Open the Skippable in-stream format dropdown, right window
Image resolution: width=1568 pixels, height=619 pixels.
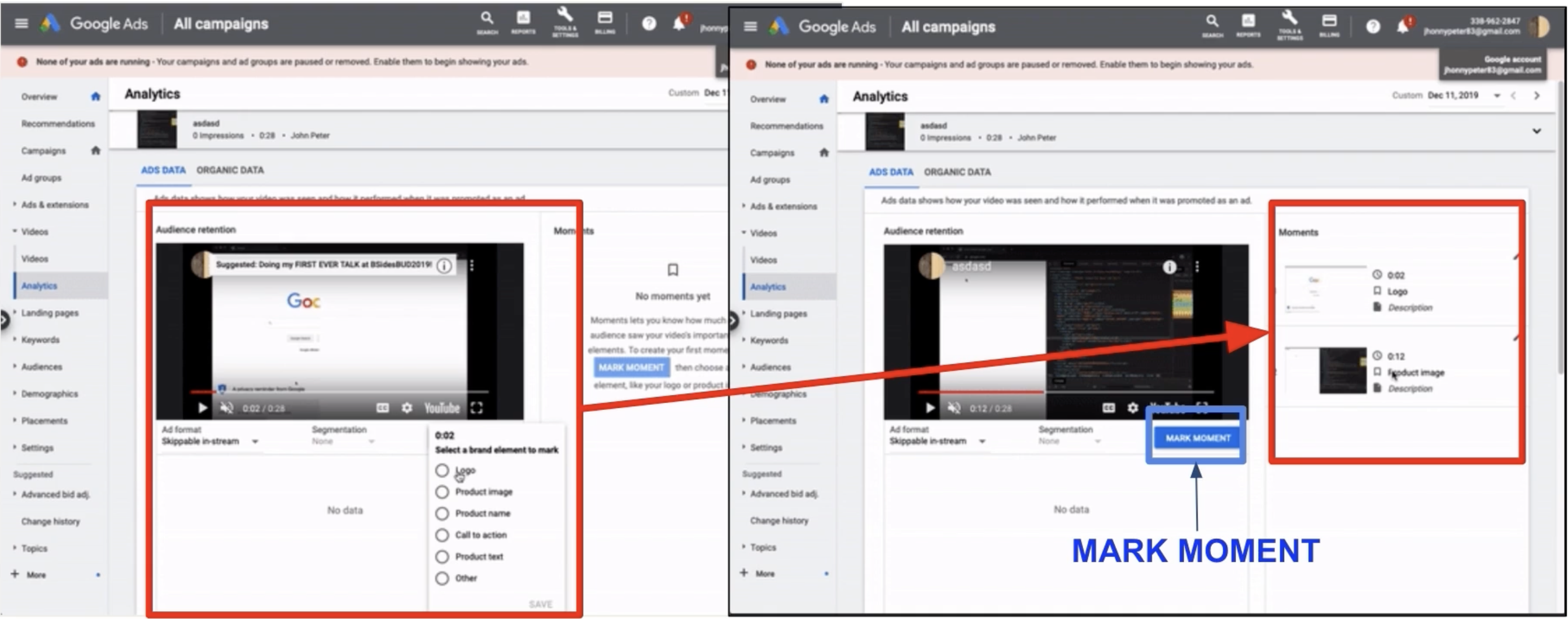click(x=981, y=441)
